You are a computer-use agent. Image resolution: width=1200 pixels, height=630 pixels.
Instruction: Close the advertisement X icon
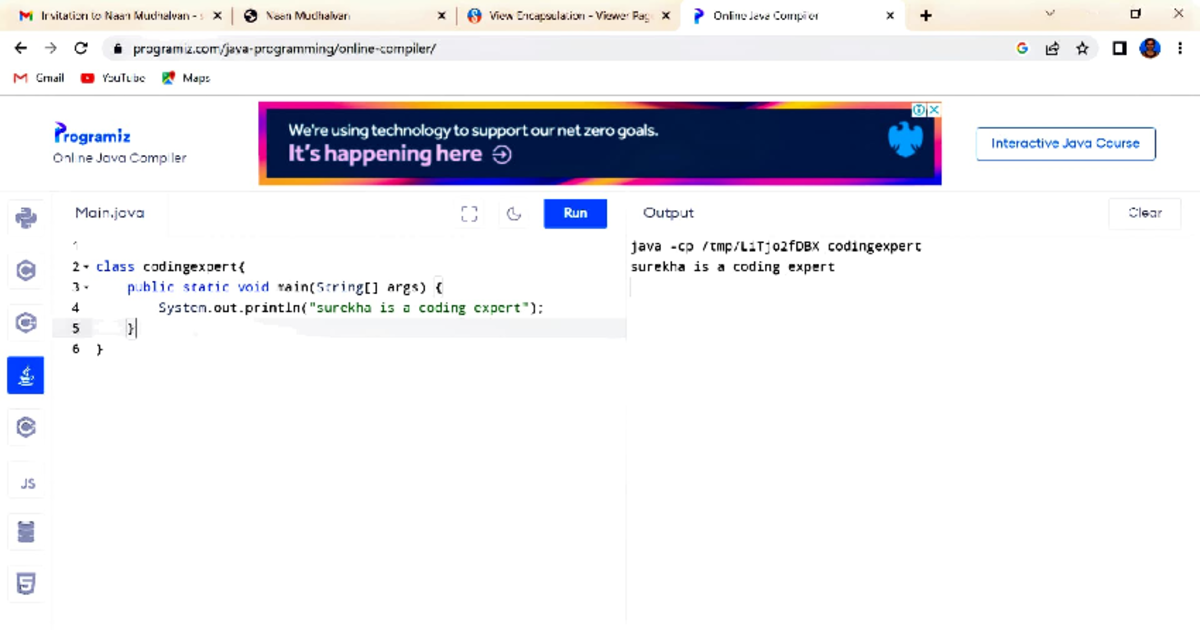(933, 110)
